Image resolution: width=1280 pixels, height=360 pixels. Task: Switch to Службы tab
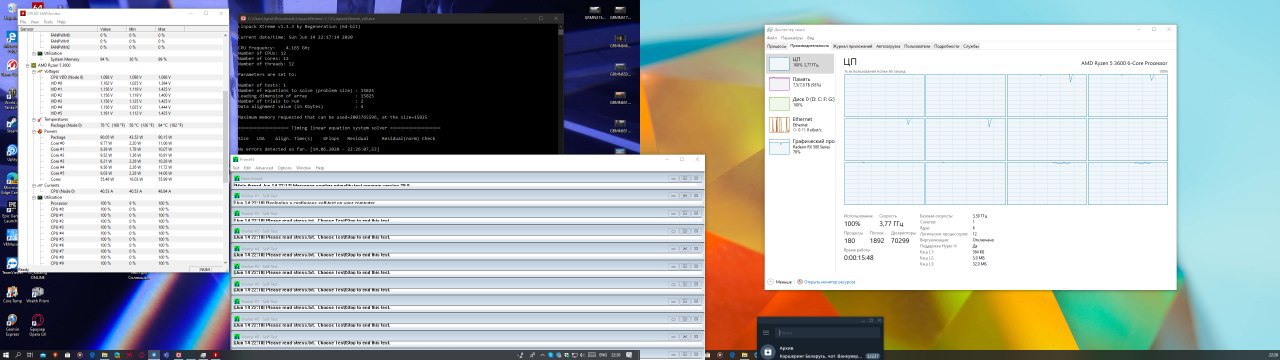(x=971, y=46)
